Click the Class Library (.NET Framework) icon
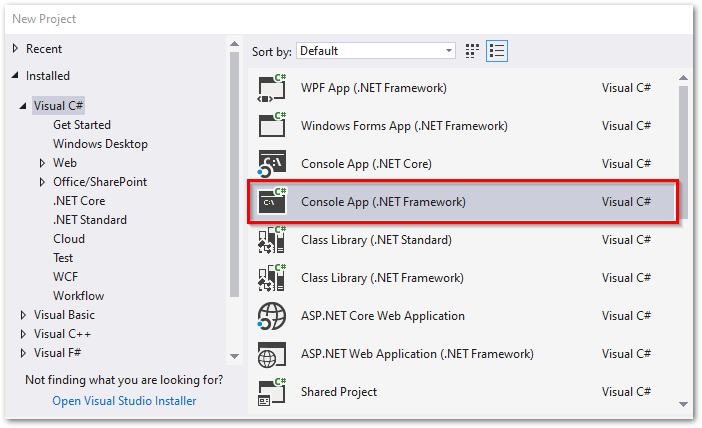This screenshot has width=702, height=428. (x=272, y=278)
